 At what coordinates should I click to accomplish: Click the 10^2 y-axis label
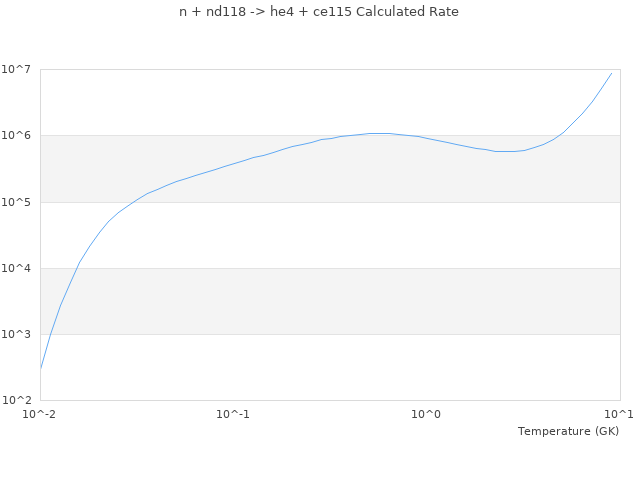(19, 400)
